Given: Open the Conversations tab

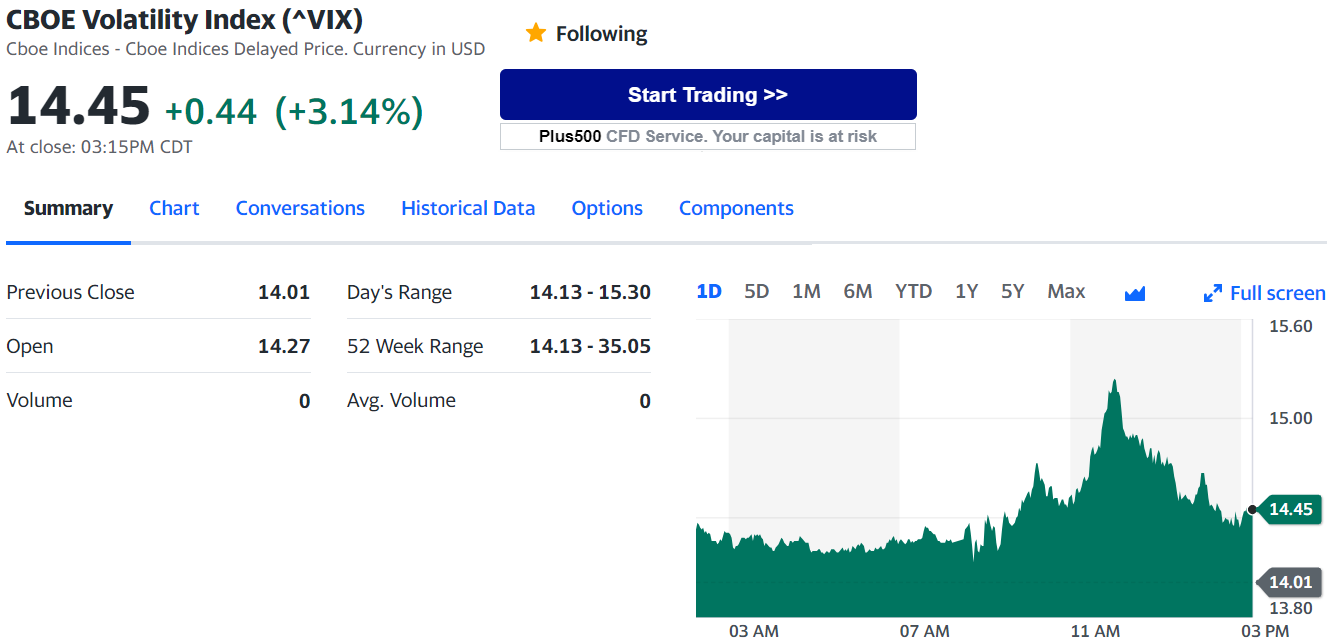Looking at the screenshot, I should point(300,208).
